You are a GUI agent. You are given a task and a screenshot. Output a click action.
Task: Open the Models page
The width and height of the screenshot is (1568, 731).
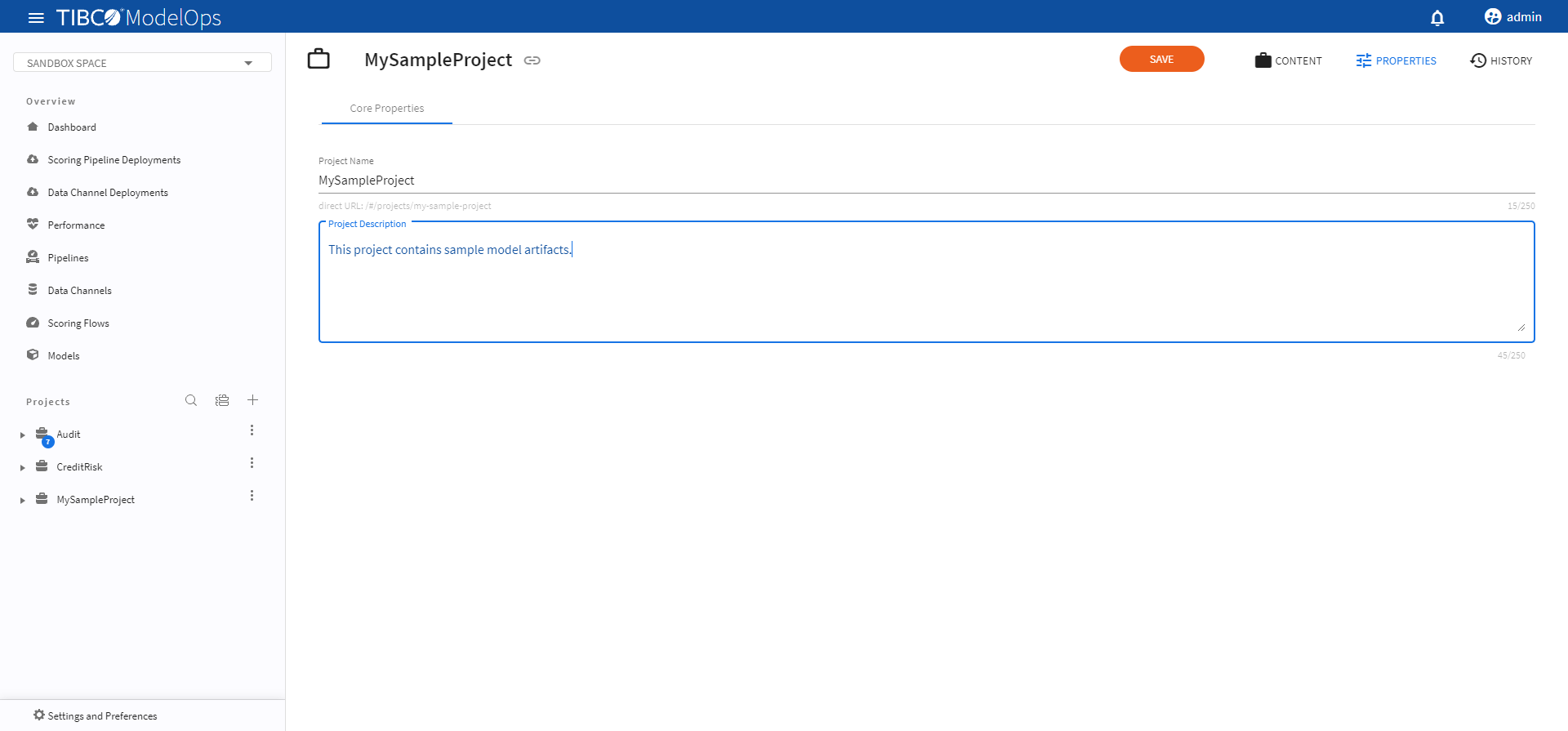(x=64, y=356)
